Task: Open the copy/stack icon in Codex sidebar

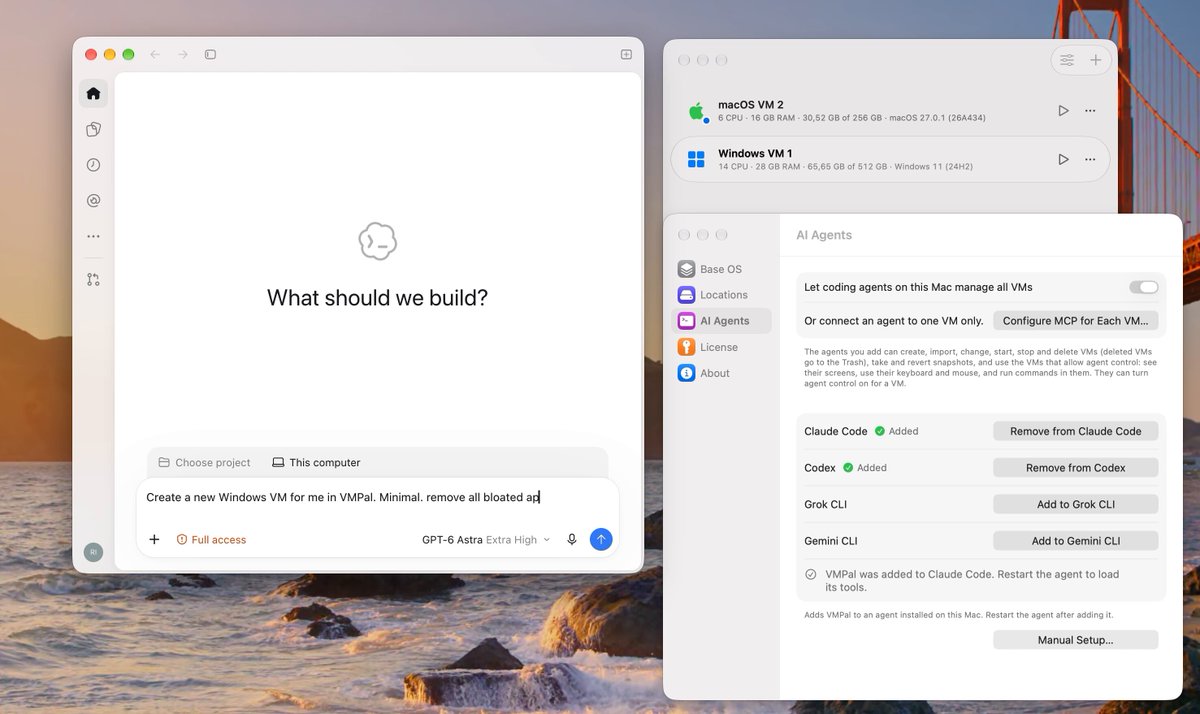Action: click(x=93, y=130)
